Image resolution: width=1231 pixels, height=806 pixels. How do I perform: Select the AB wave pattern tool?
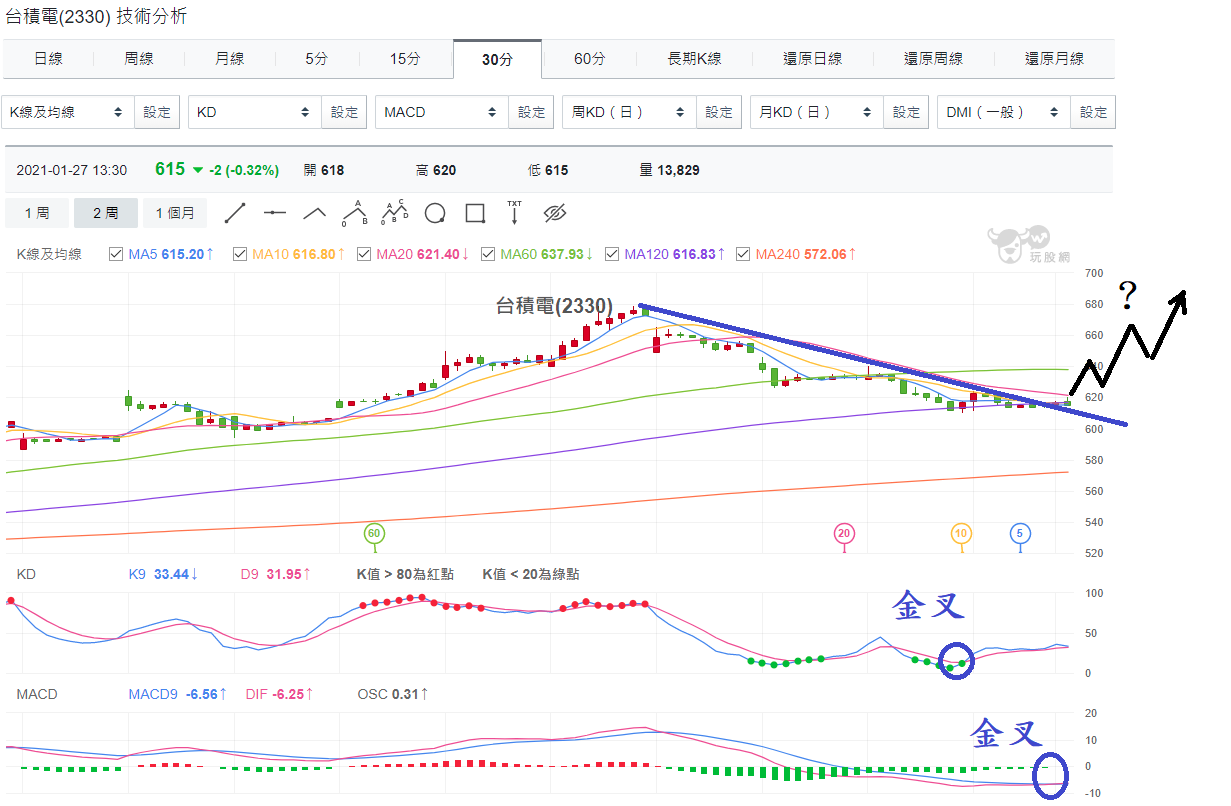[x=354, y=212]
